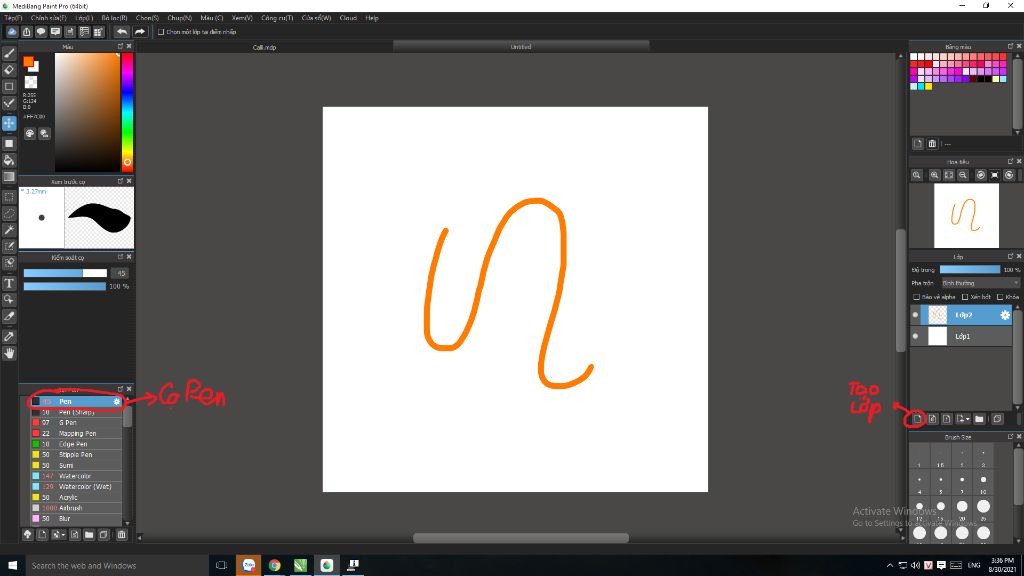Viewport: 1024px width, 576px height.
Task: Open Task View on taskbar
Action: [221, 566]
